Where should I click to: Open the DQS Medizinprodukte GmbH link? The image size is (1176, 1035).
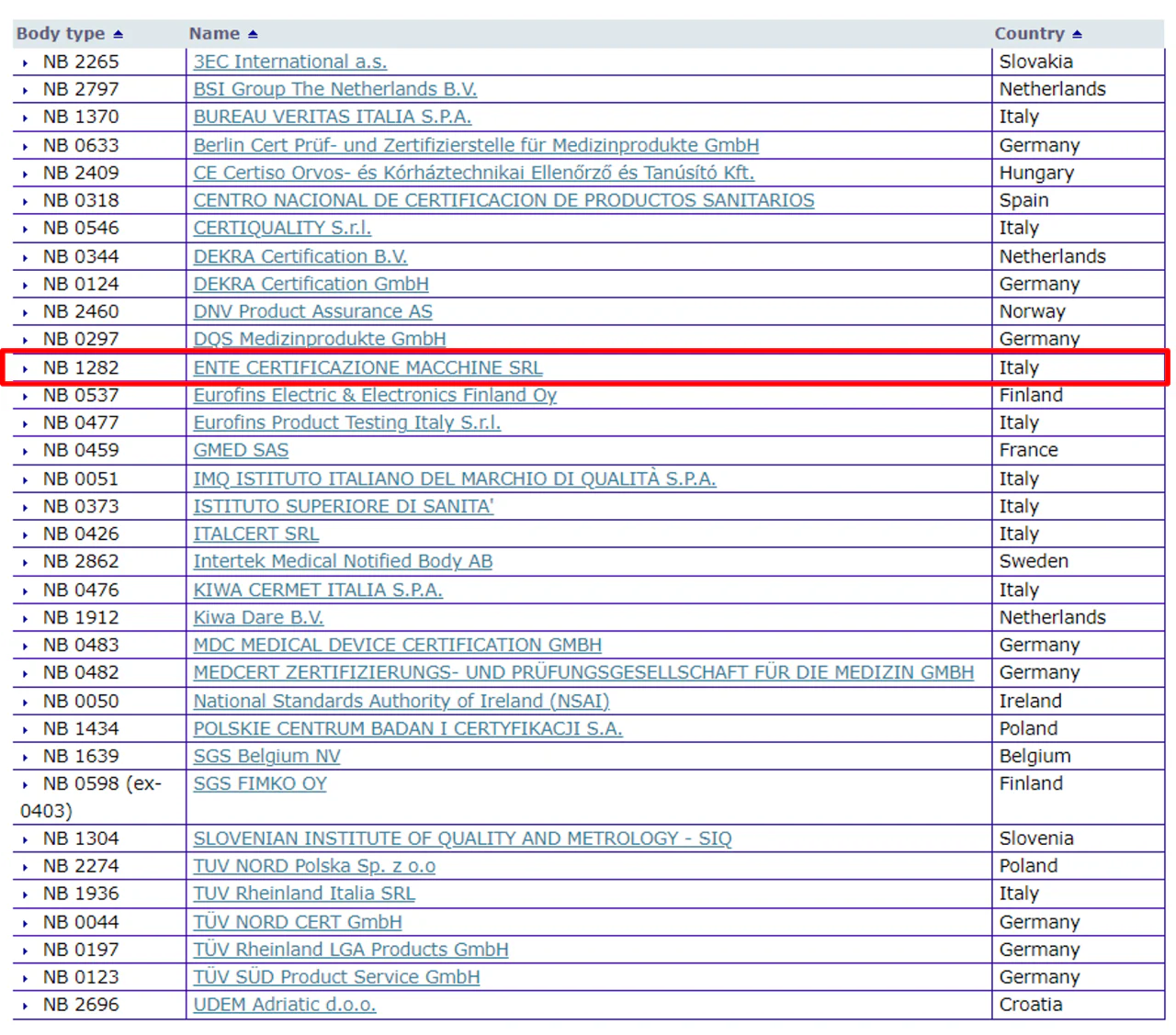click(320, 339)
